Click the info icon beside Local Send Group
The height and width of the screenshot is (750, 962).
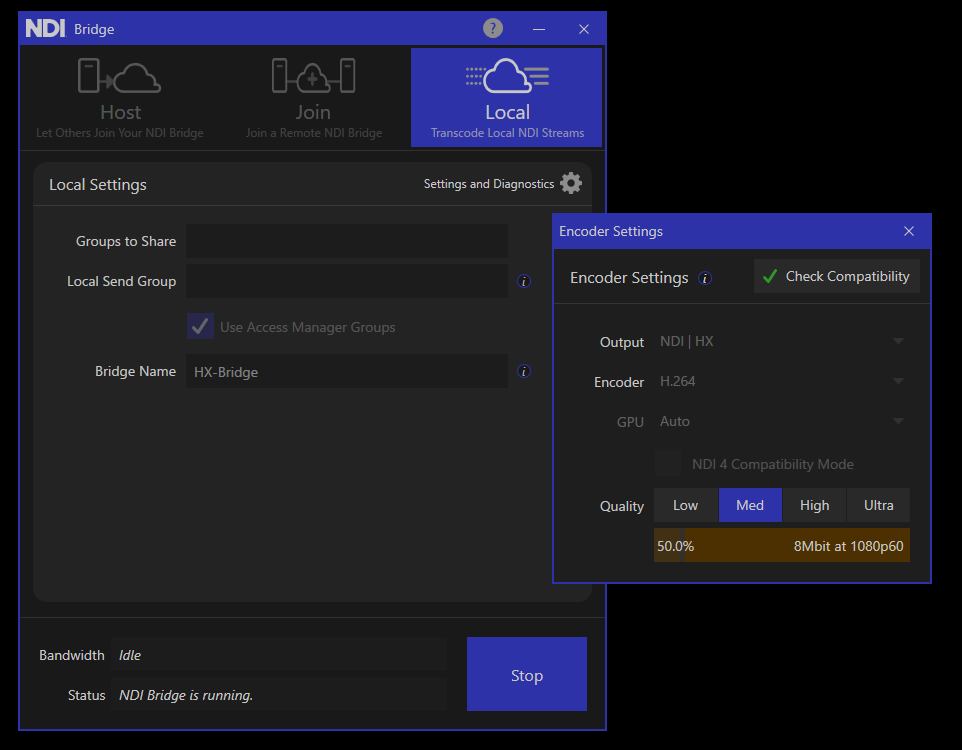tap(524, 281)
